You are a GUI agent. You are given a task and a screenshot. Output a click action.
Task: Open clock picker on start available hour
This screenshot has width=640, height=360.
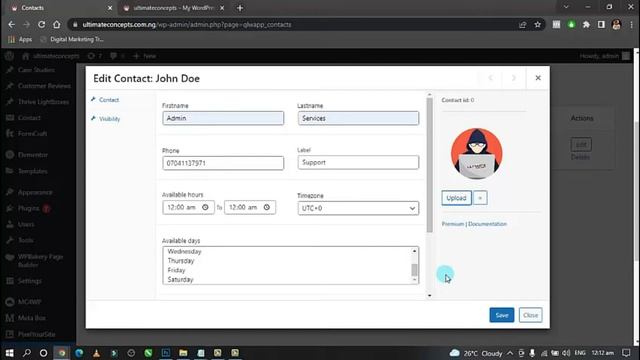click(x=205, y=207)
